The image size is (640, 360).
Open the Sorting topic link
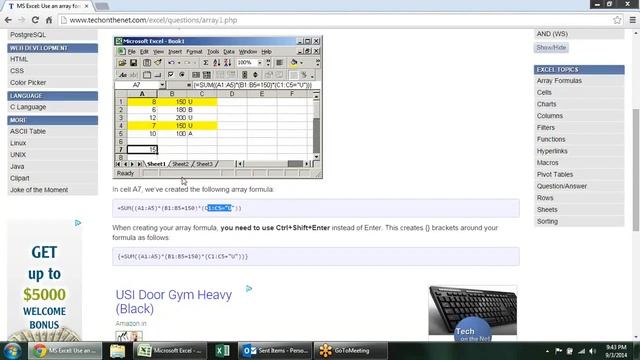[547, 221]
